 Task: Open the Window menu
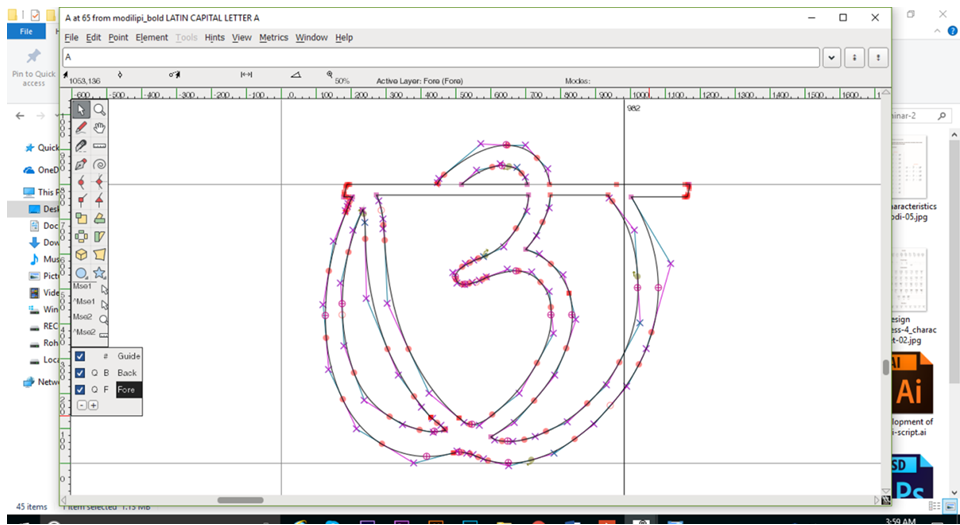pos(312,37)
